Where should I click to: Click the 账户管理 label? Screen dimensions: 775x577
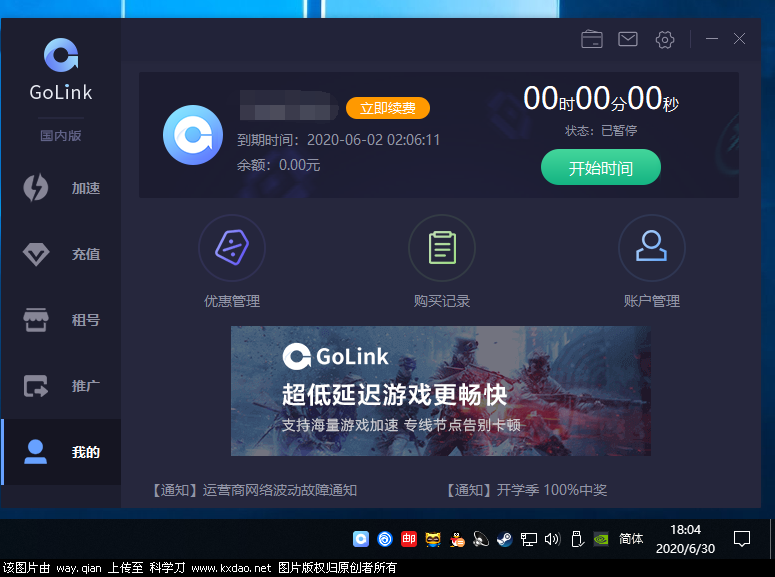point(651,301)
